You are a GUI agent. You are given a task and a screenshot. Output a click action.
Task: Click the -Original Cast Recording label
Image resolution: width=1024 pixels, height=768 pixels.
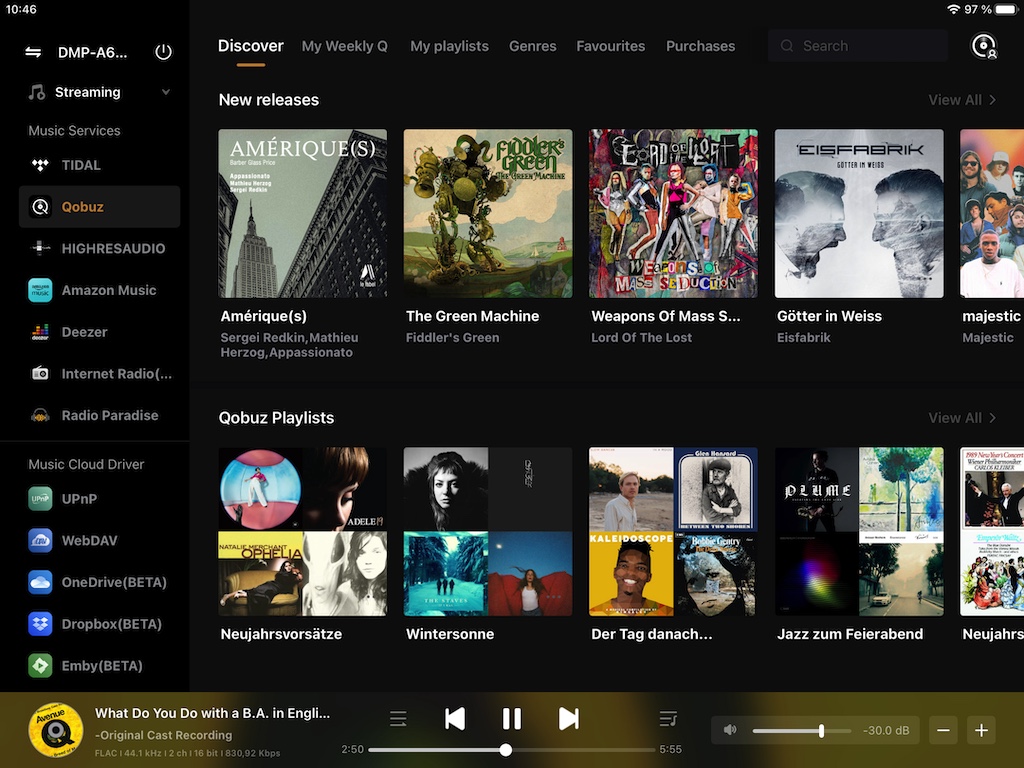(x=163, y=735)
